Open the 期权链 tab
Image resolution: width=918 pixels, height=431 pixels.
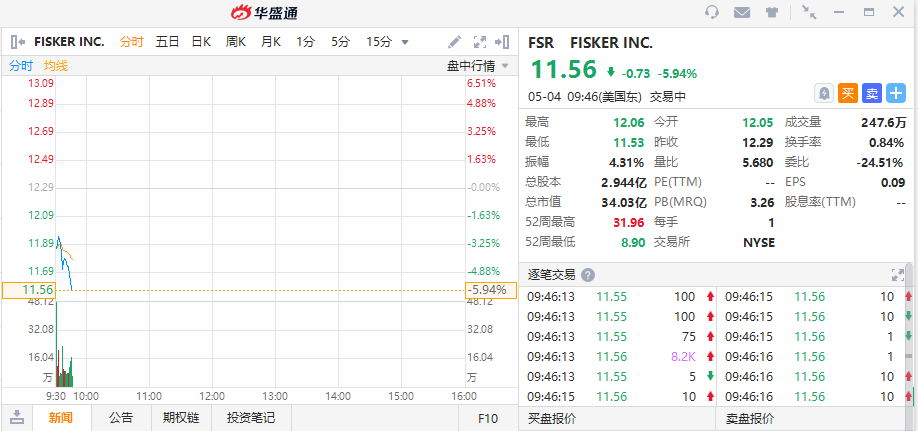(x=181, y=418)
